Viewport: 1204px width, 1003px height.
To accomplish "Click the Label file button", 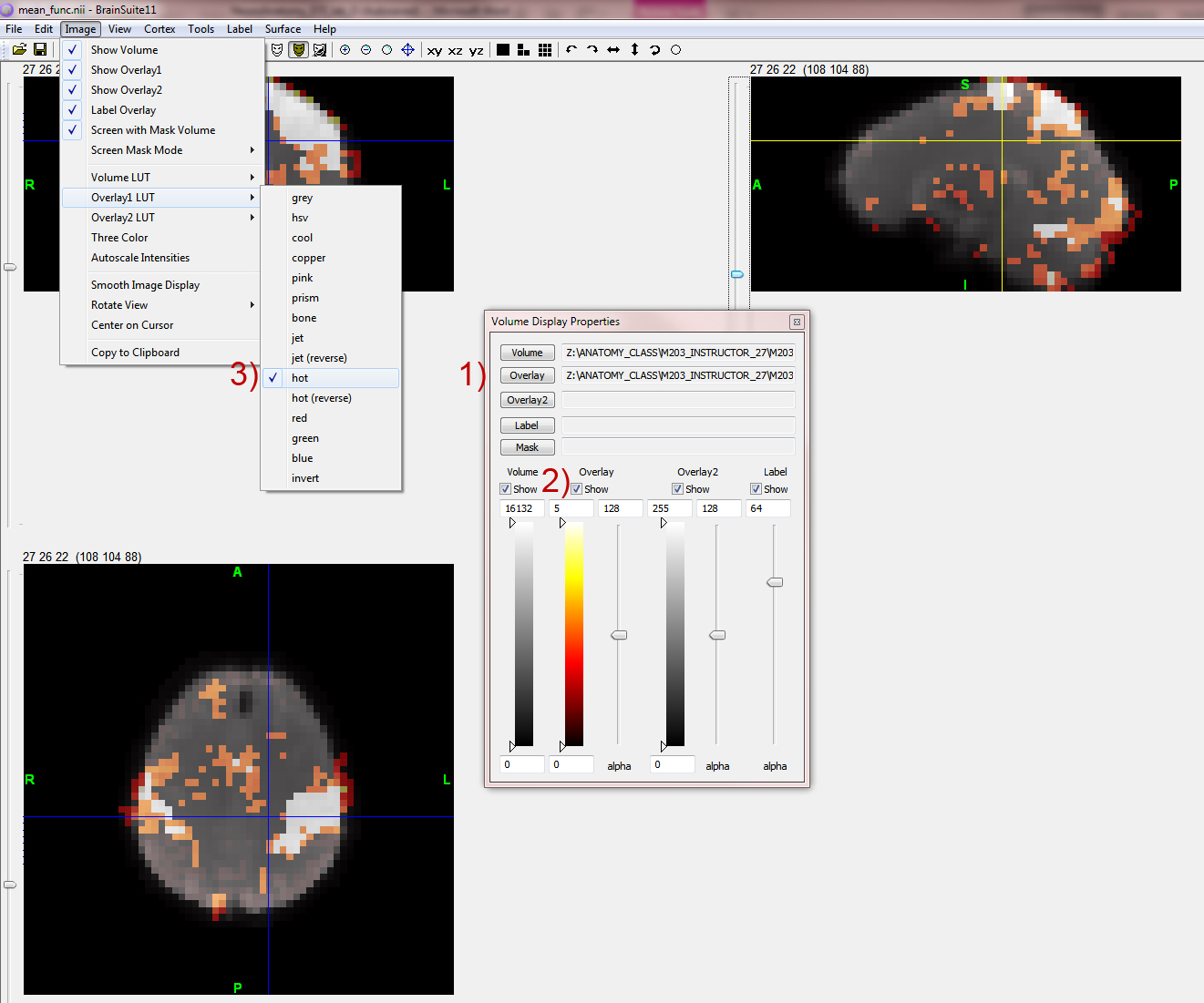I will [x=527, y=425].
